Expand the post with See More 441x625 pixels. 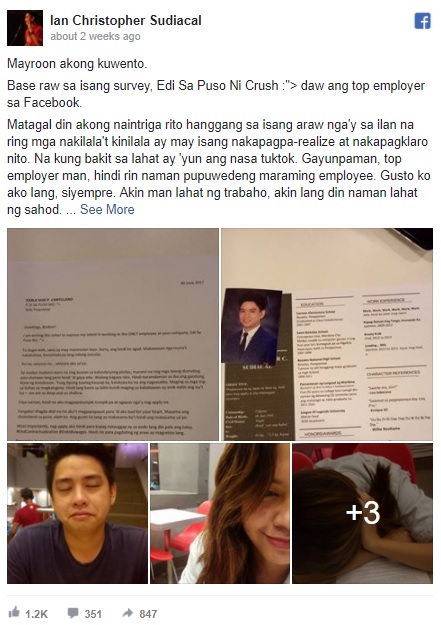pos(107,209)
